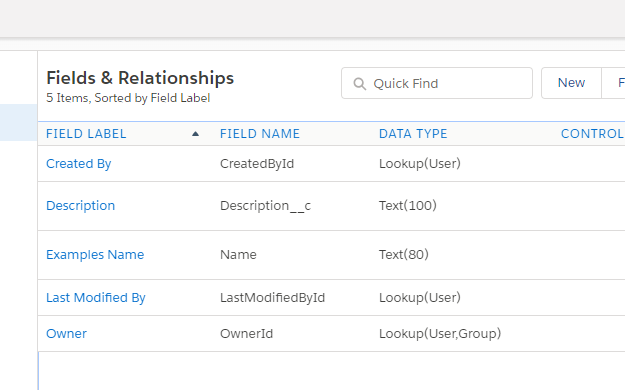Click the magnifier icon in Quick Find
625x390 pixels.
pyautogui.click(x=360, y=84)
